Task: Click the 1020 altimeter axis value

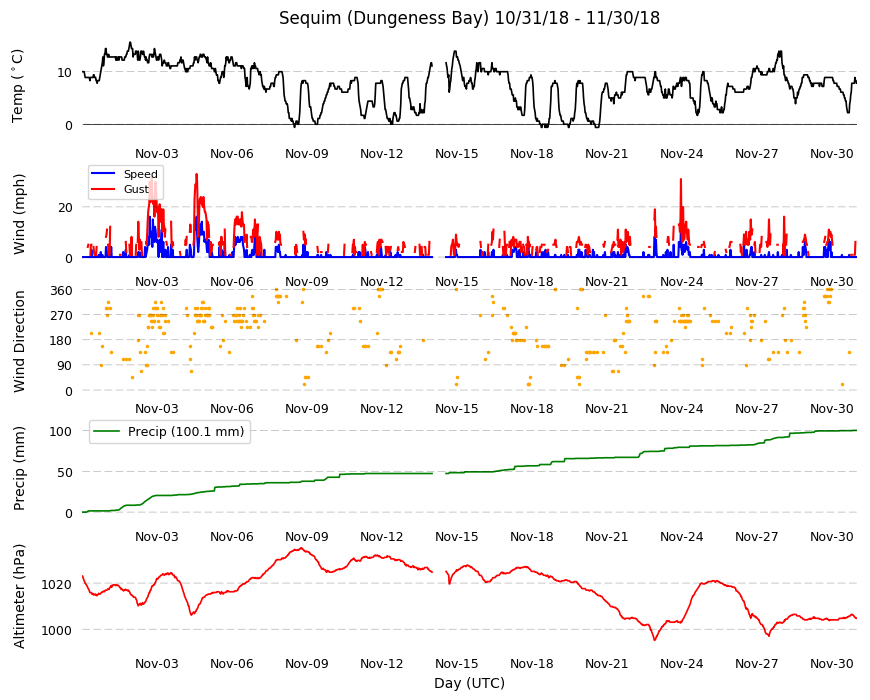Action: 57,584
